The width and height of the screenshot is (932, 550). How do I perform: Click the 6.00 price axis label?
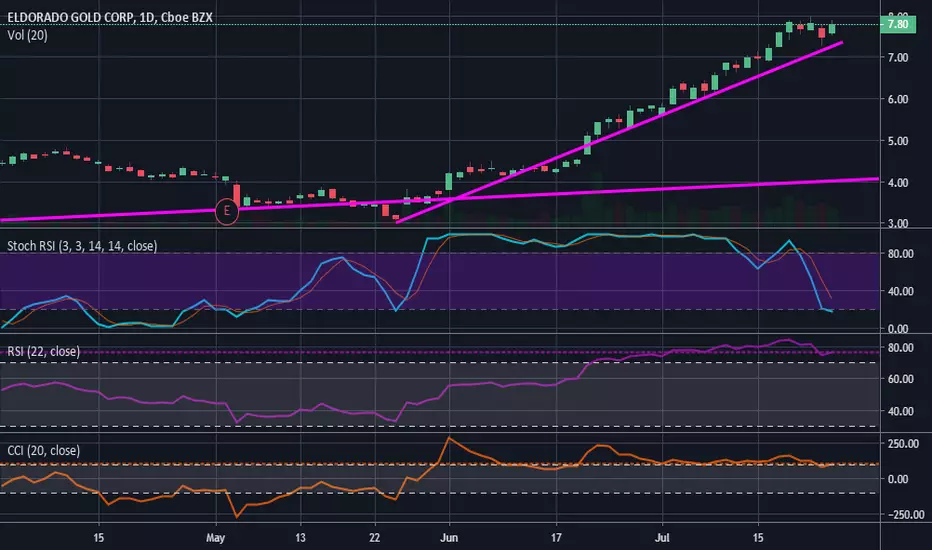click(898, 99)
